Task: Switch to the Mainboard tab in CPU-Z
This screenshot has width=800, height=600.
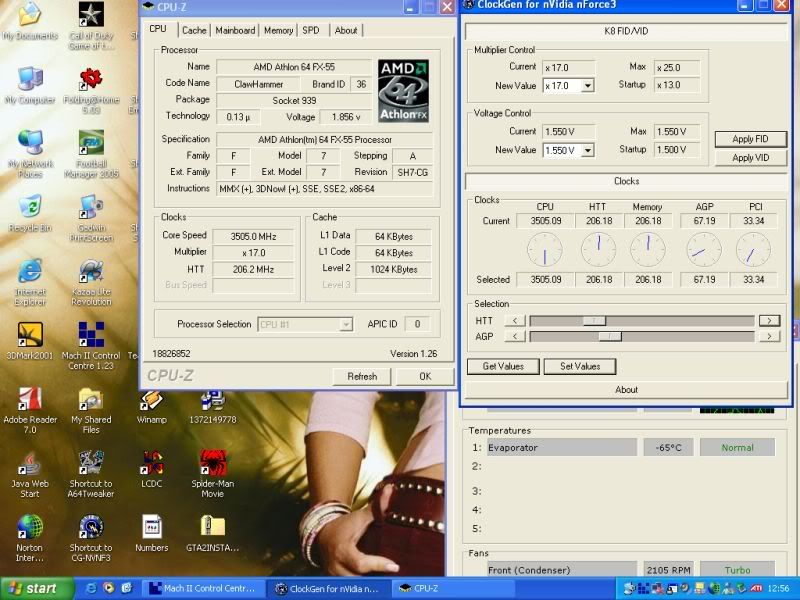Action: pos(235,31)
